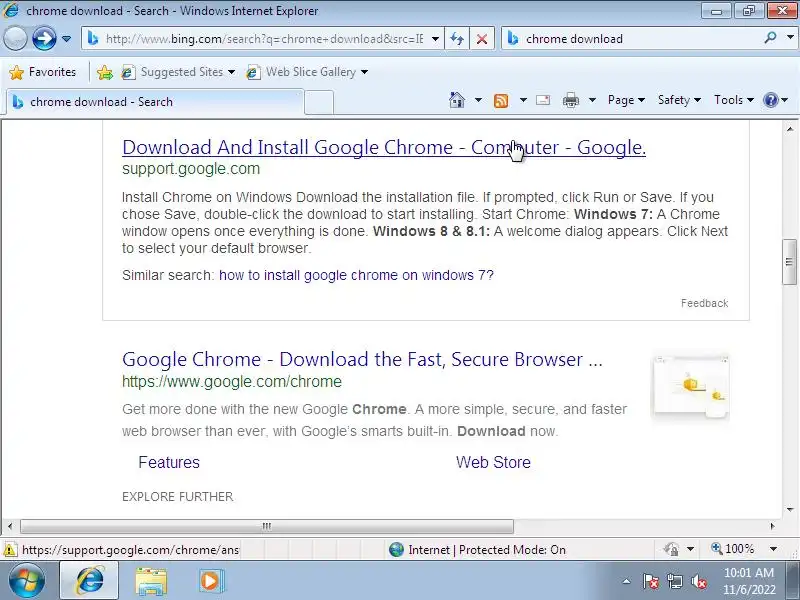Click the refresh page arrows icon
The width and height of the screenshot is (800, 600).
click(457, 39)
